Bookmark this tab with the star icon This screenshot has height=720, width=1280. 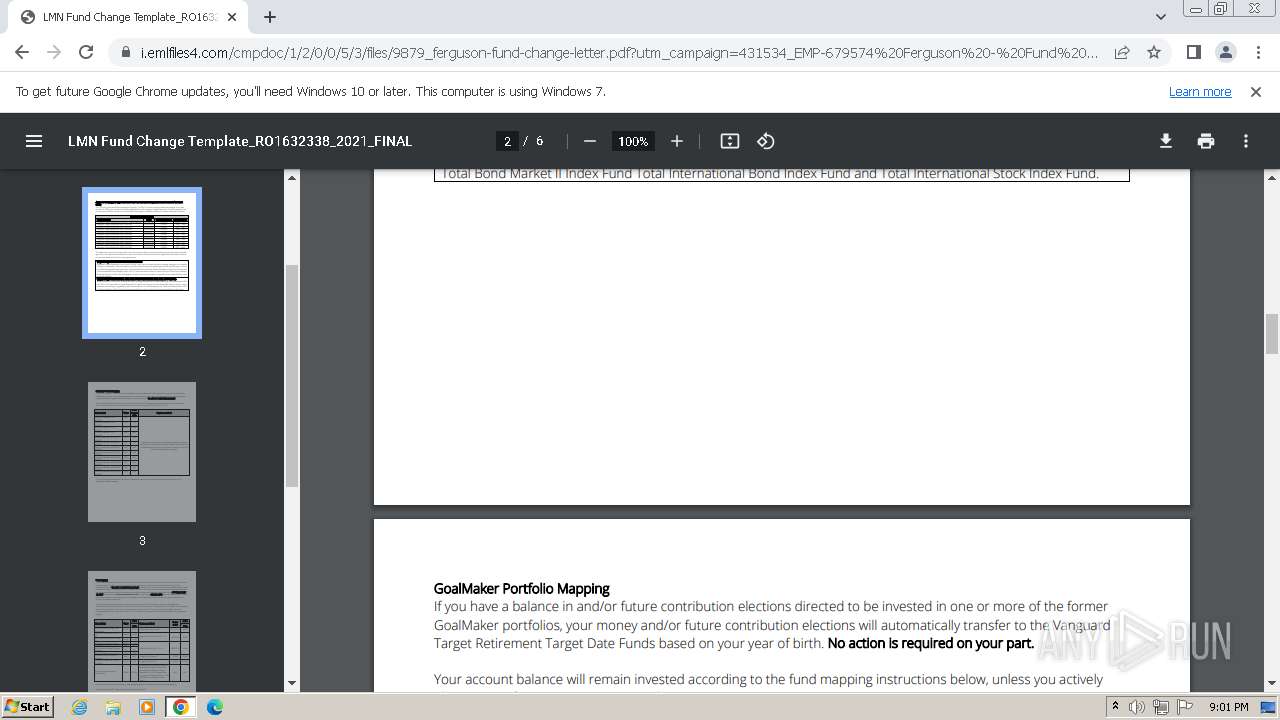coord(1154,52)
